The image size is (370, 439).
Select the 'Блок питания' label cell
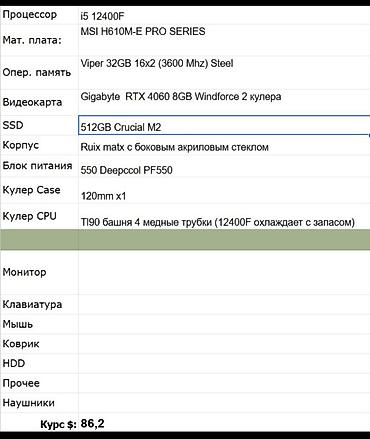click(39, 166)
